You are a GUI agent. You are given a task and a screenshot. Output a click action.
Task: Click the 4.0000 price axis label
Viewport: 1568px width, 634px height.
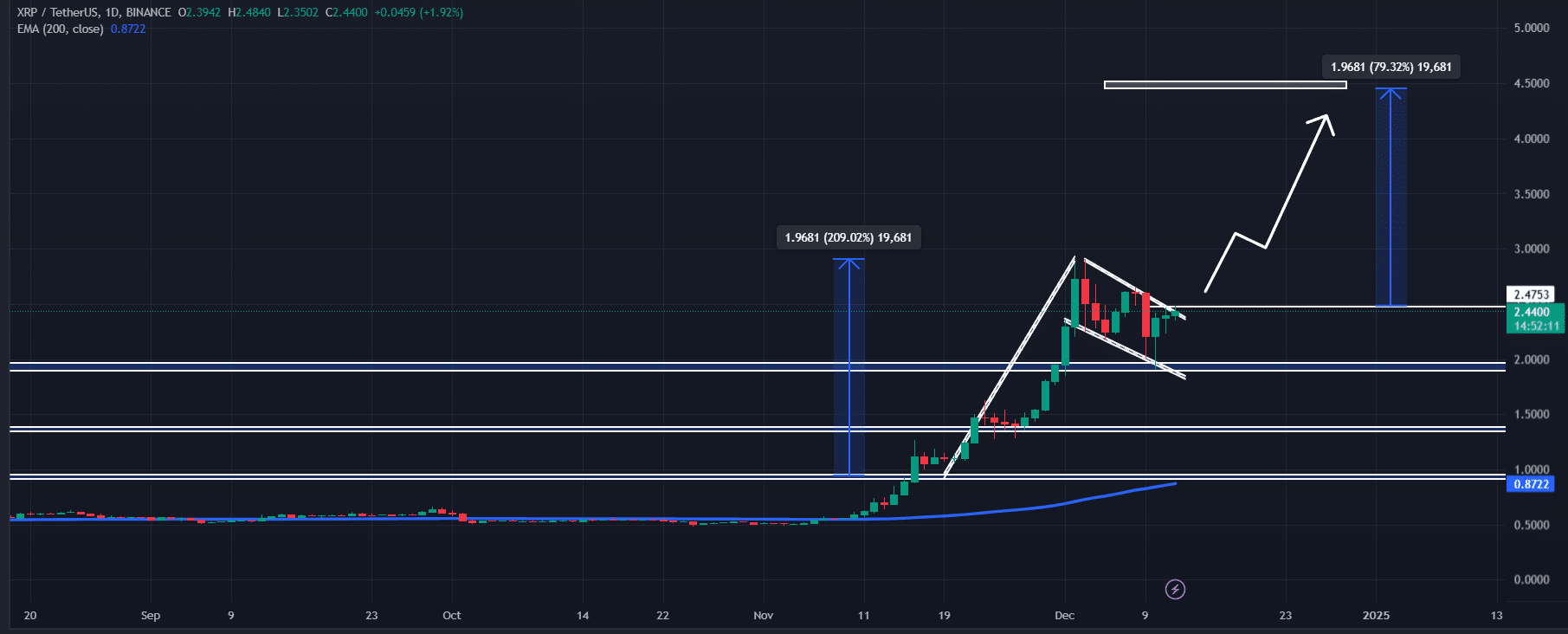point(1532,139)
